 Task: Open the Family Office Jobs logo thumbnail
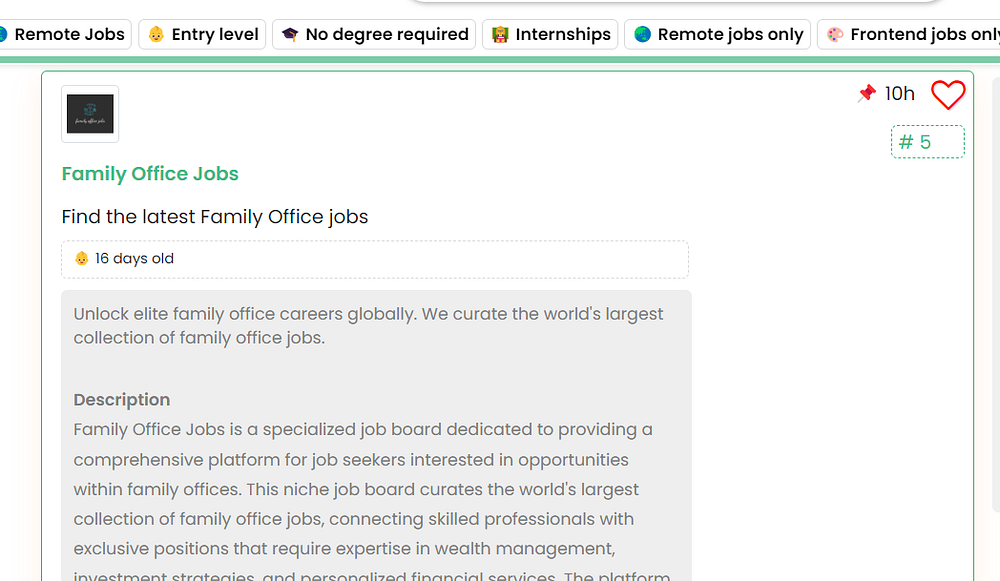pyautogui.click(x=90, y=114)
